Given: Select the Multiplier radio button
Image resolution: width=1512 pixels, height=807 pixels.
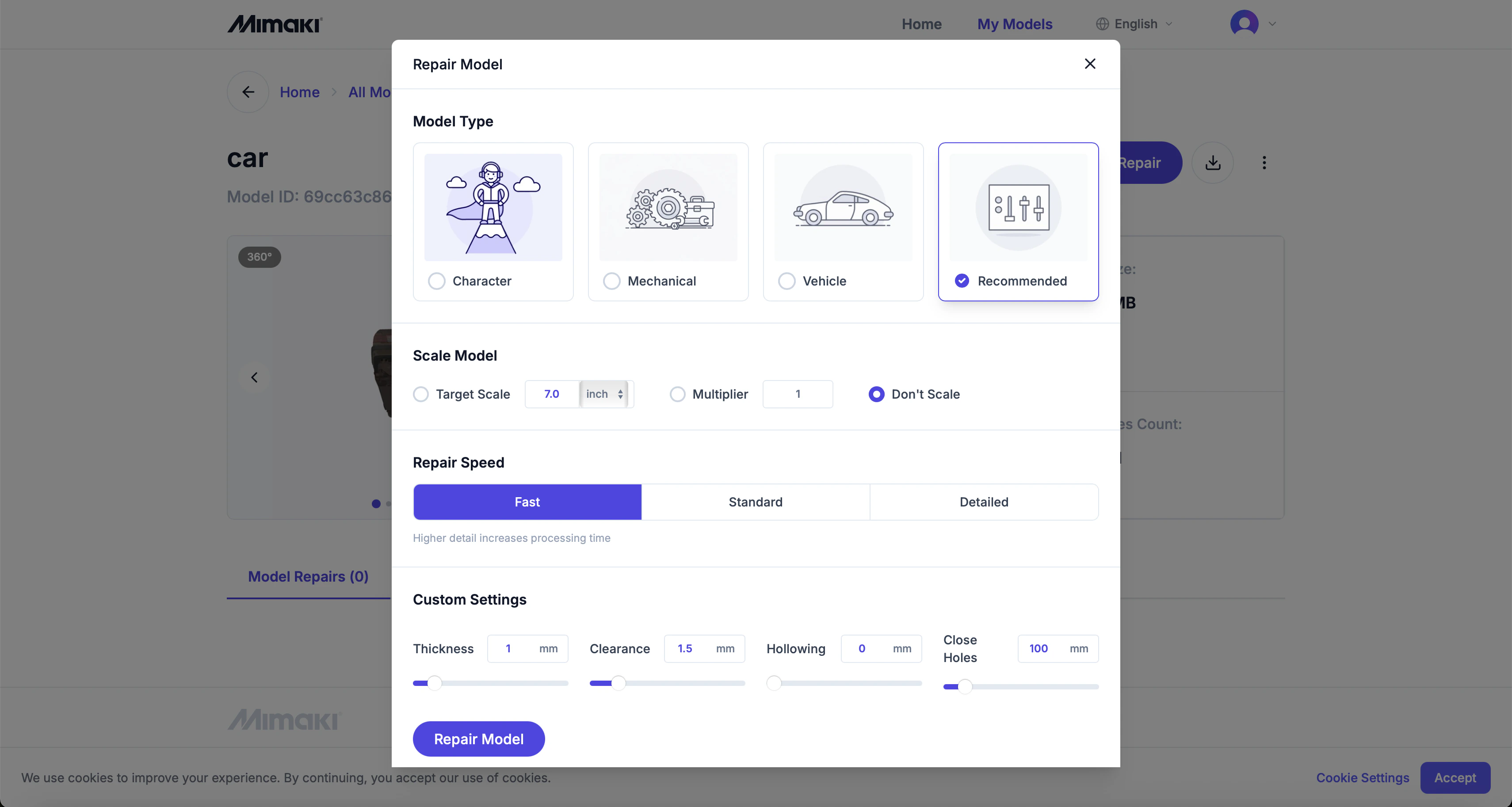Looking at the screenshot, I should [677, 394].
